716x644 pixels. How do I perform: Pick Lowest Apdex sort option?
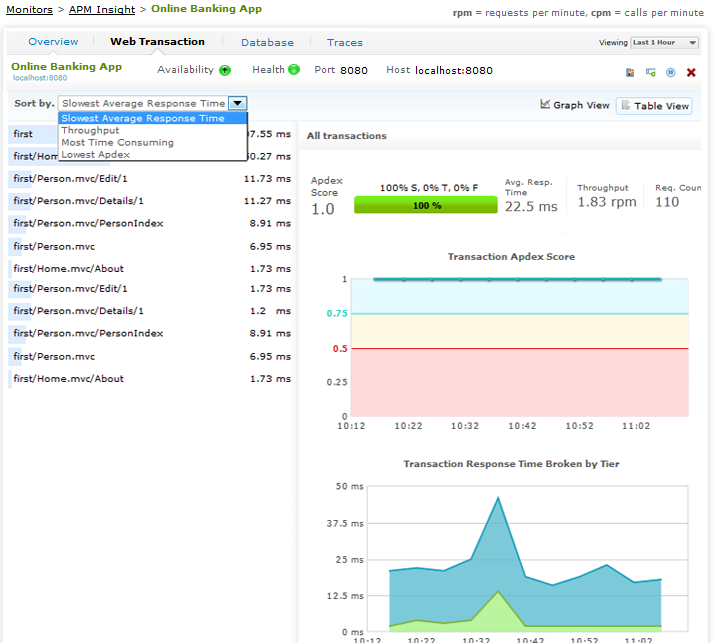95,154
